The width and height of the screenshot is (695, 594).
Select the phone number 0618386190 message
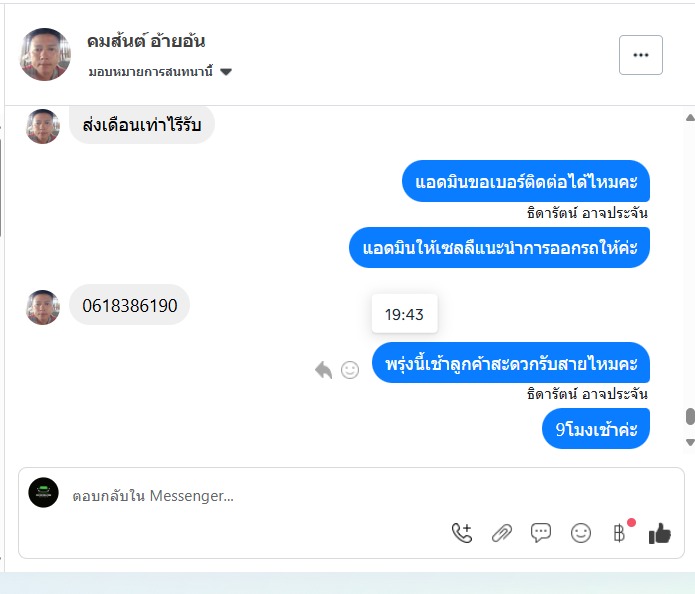pos(129,305)
